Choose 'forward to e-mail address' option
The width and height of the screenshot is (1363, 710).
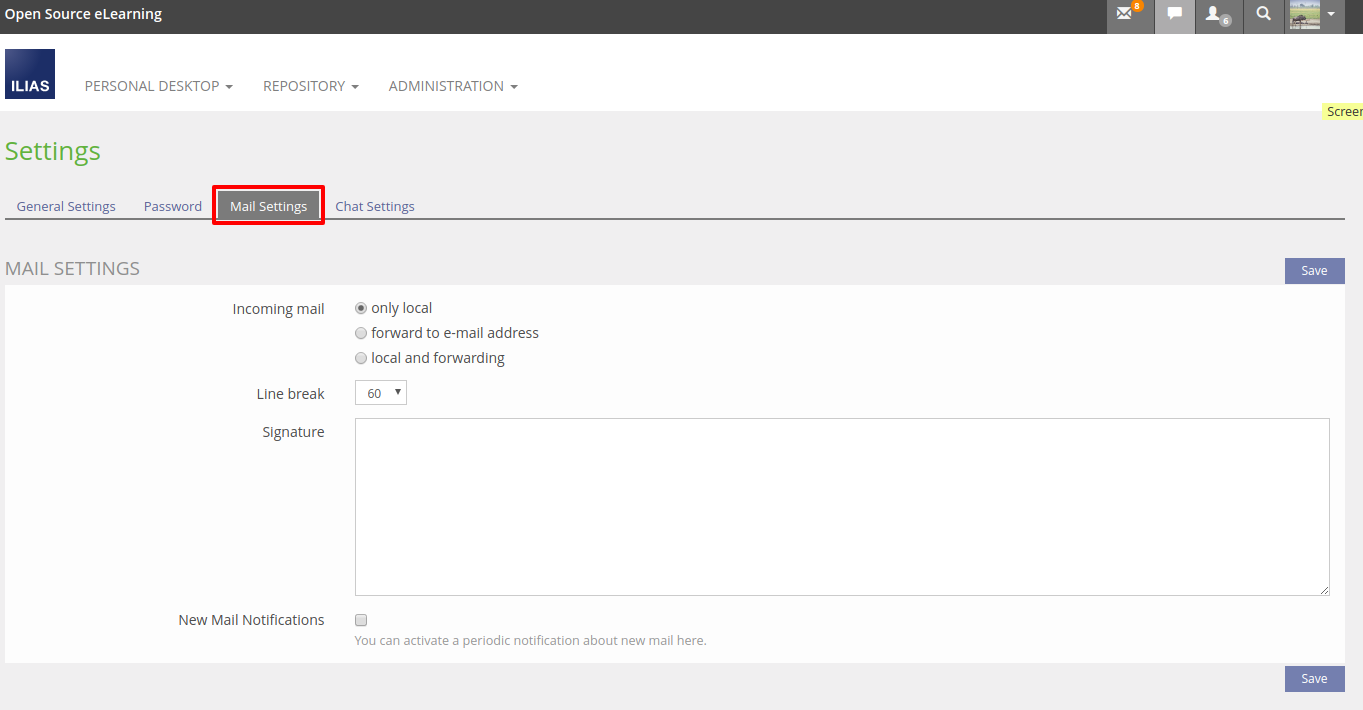(361, 333)
